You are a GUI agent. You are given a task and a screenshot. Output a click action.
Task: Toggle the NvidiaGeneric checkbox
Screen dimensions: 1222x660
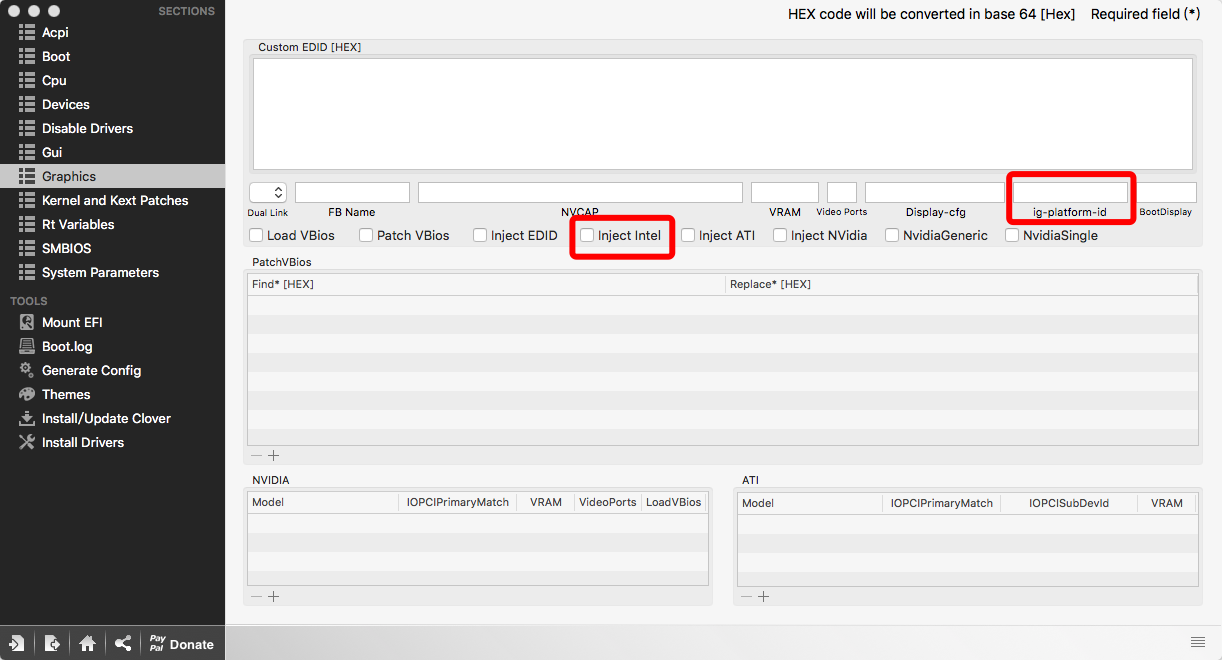892,235
